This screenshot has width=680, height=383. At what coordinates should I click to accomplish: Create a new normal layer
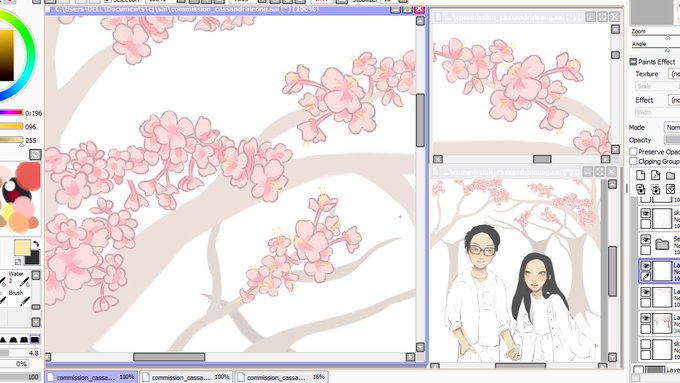(x=641, y=175)
